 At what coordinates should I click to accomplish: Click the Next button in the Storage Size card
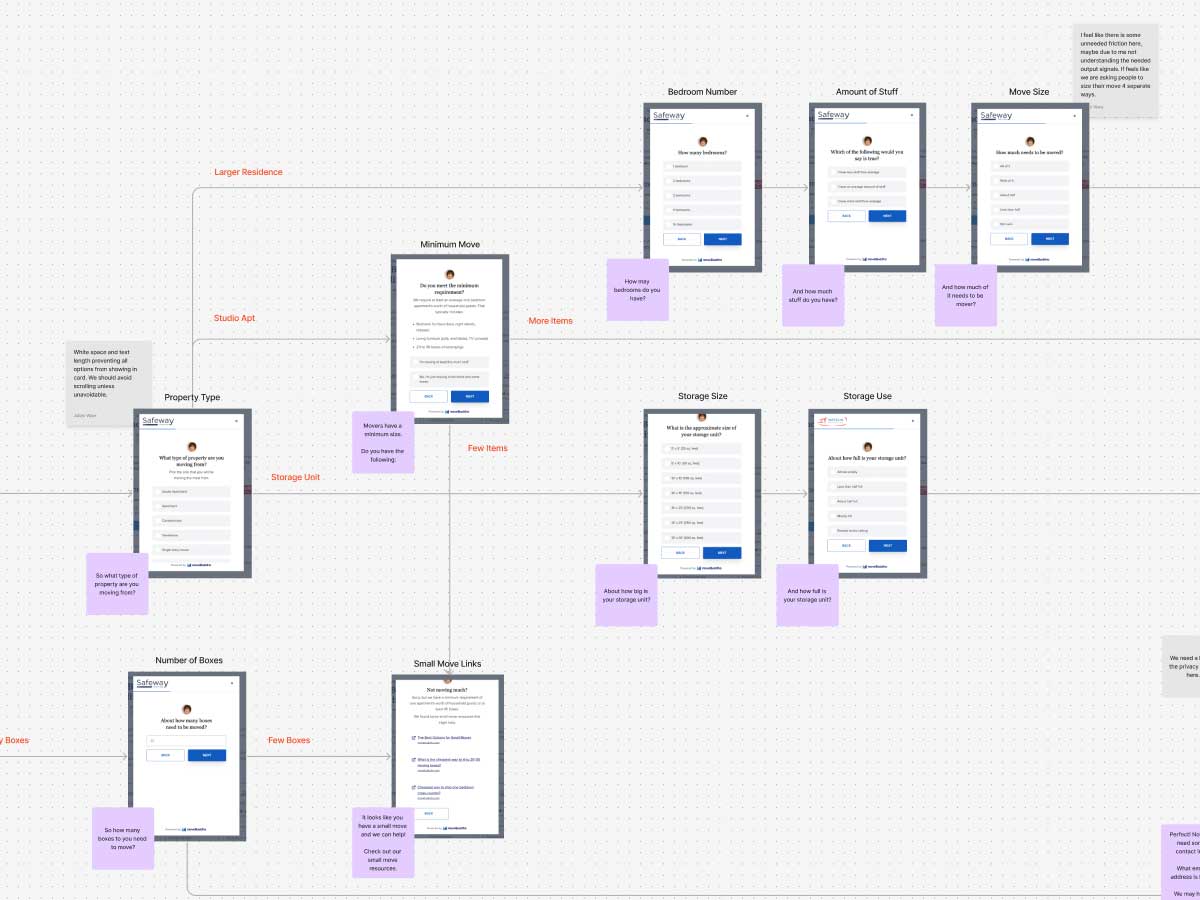pyautogui.click(x=722, y=553)
